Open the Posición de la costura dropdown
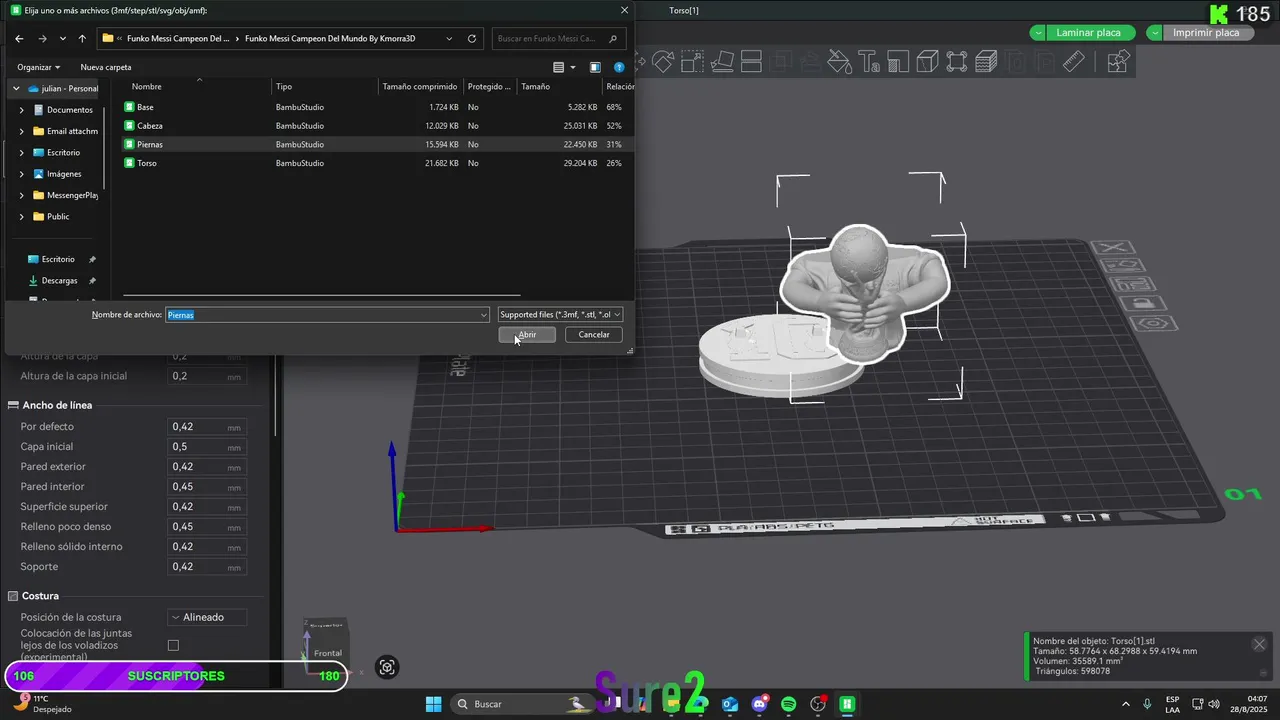The height and width of the screenshot is (720, 1280). 207,617
